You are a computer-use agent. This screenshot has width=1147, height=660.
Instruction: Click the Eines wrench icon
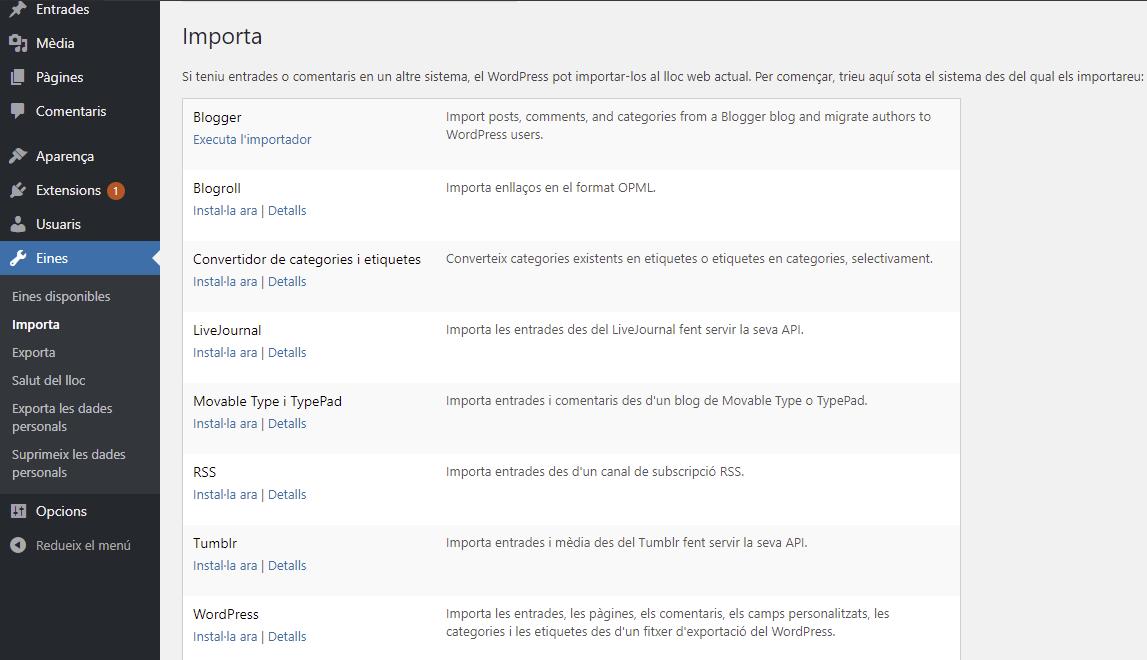[18, 258]
